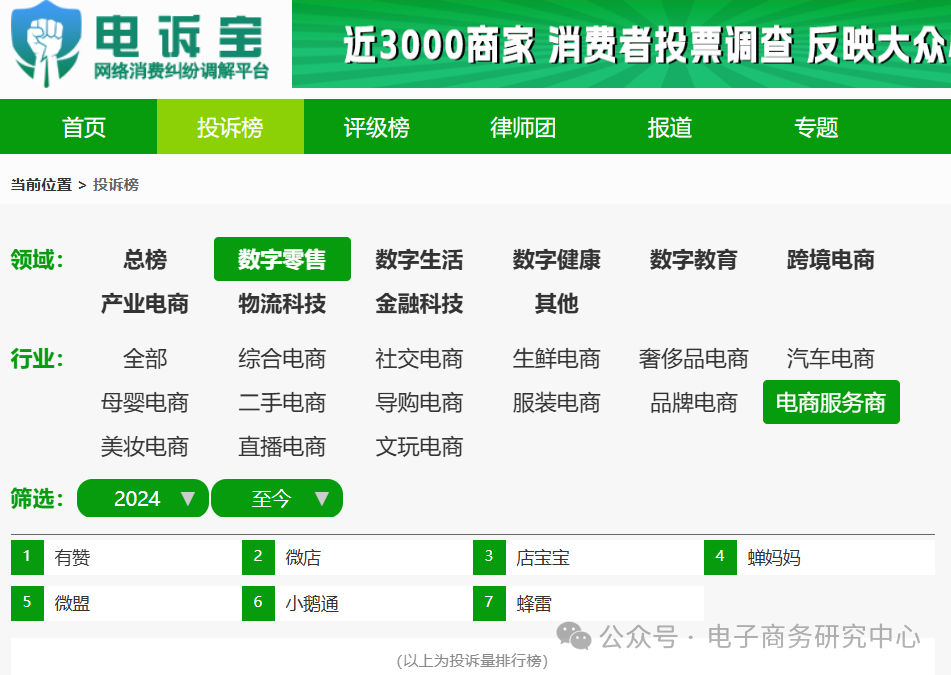The width and height of the screenshot is (951, 675).
Task: Open the 至今 end-date dropdown
Action: [277, 498]
